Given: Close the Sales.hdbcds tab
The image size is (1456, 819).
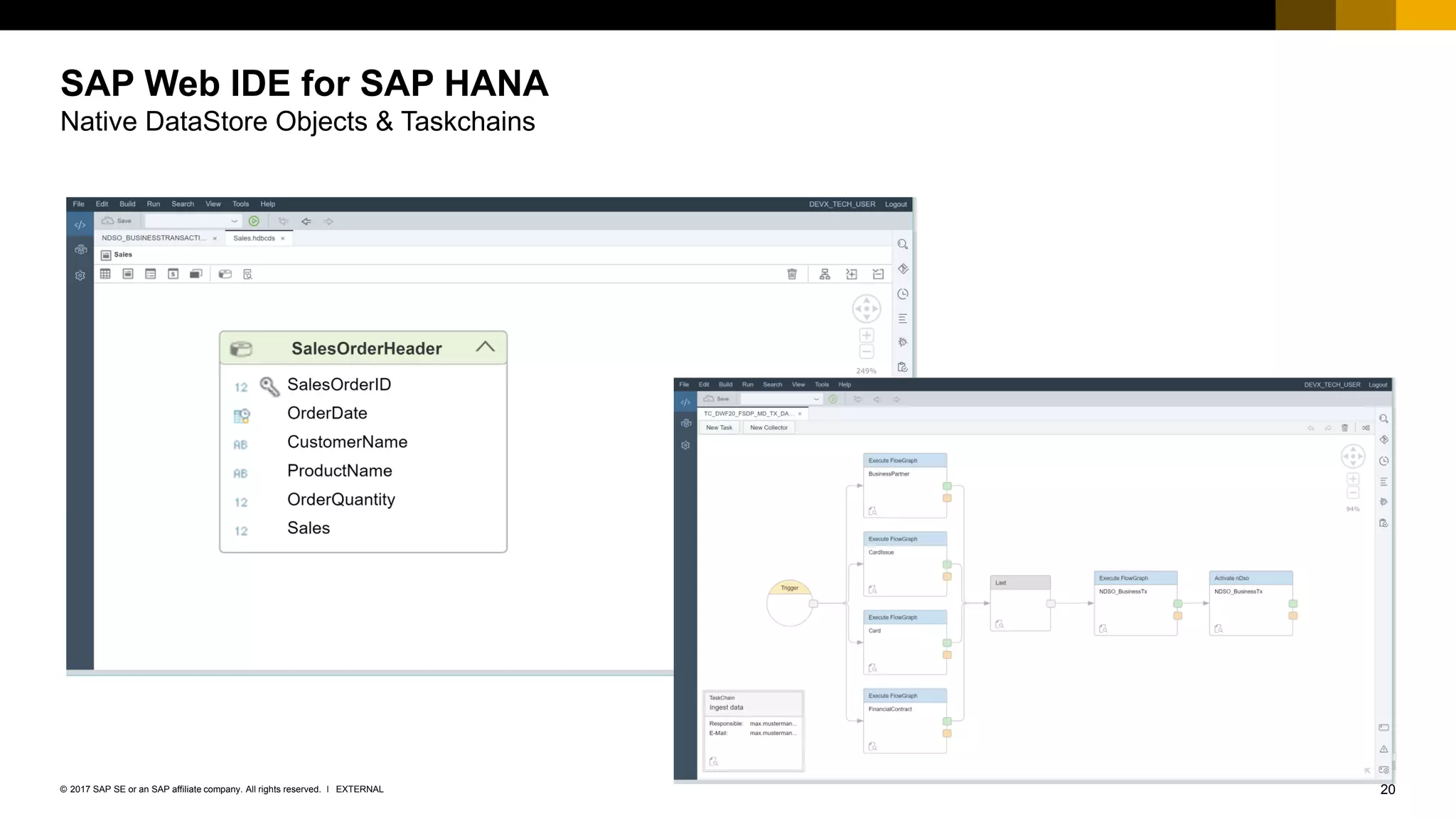Looking at the screenshot, I should (283, 239).
